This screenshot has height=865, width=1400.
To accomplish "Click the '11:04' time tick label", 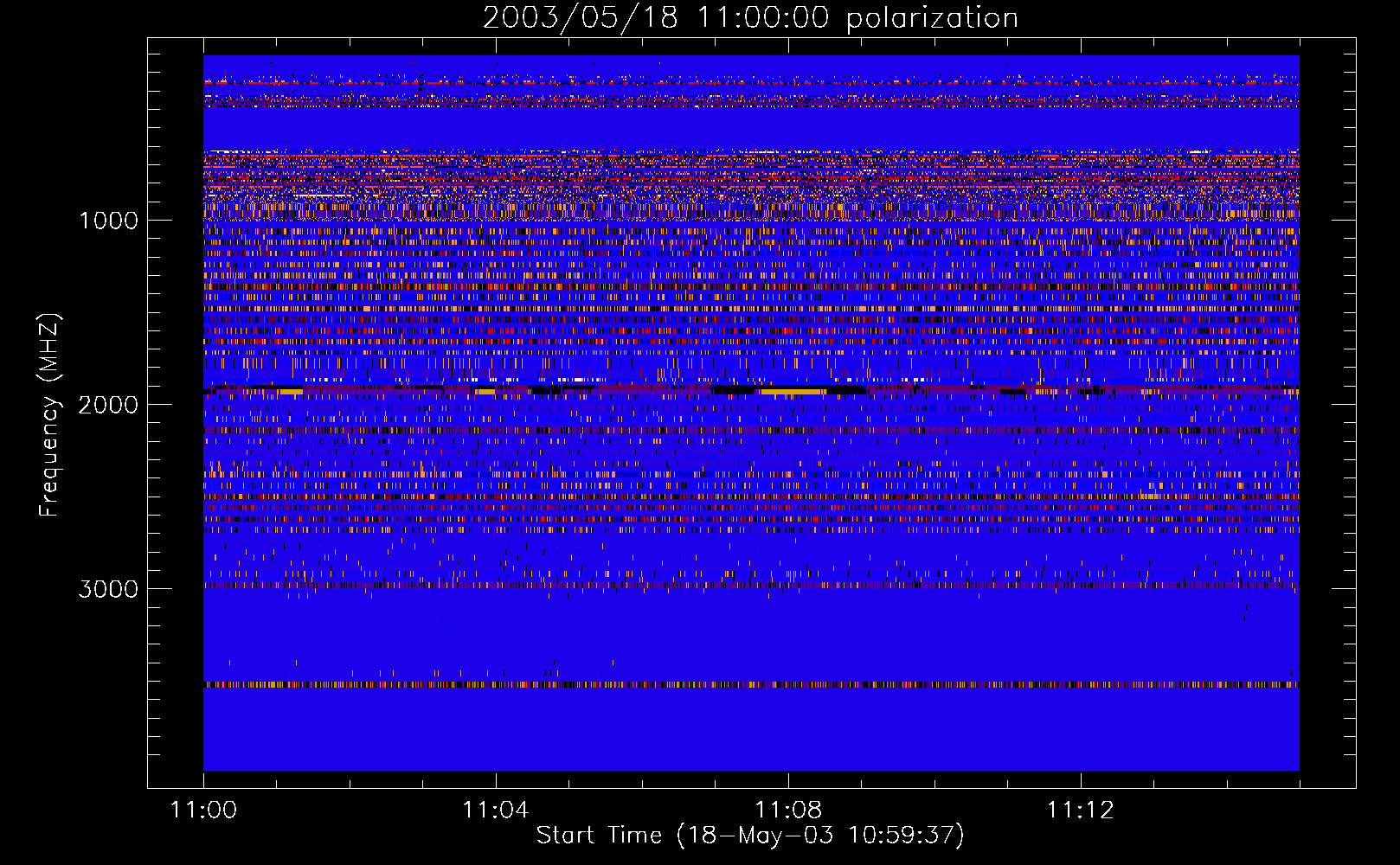I will [496, 811].
